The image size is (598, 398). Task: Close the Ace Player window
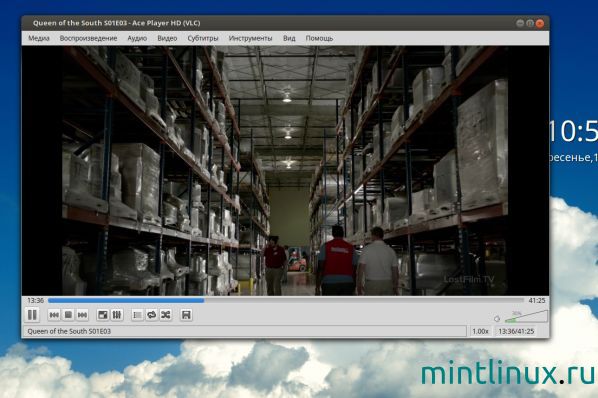[540, 23]
